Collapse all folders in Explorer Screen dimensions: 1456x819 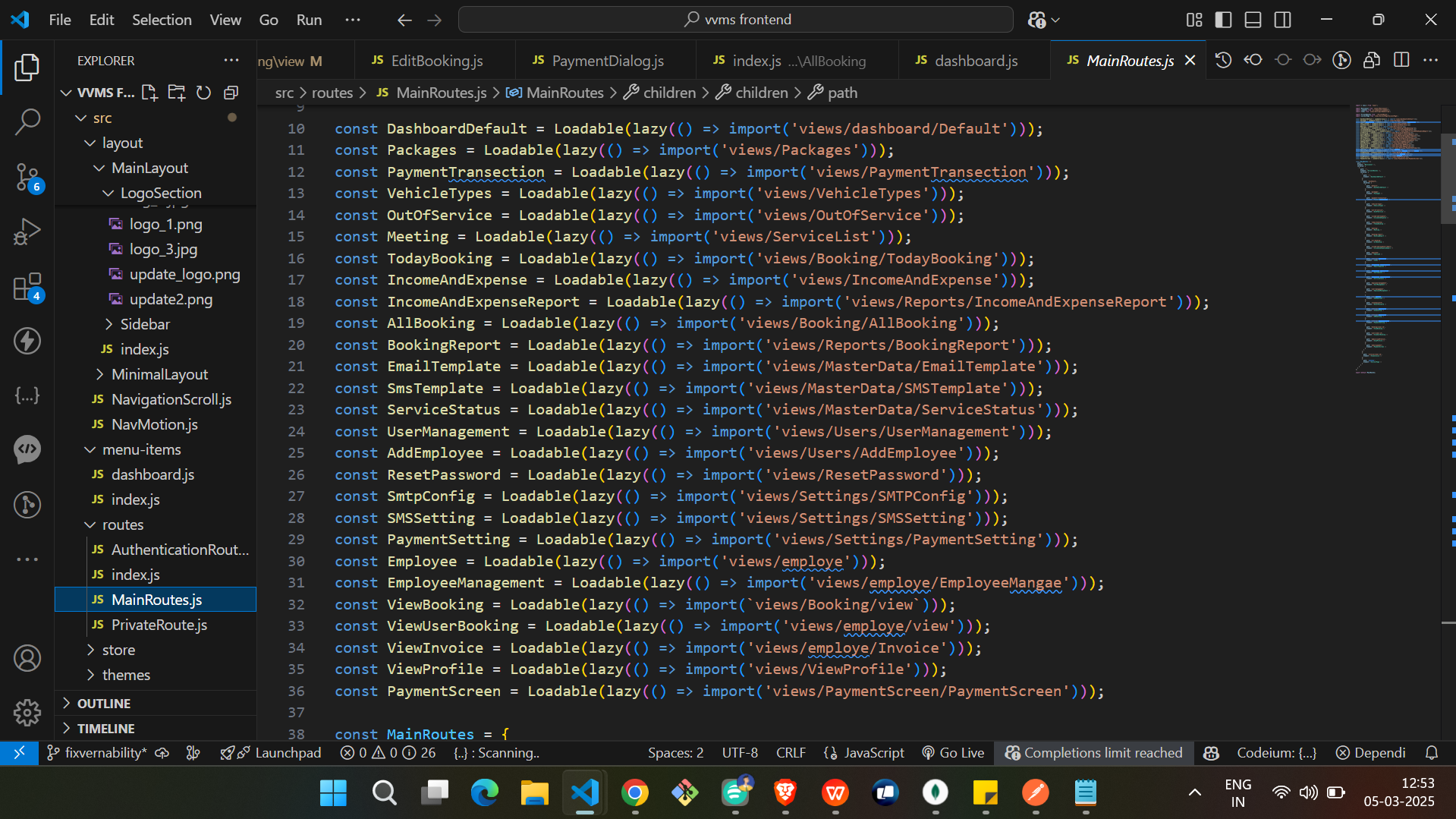(231, 93)
